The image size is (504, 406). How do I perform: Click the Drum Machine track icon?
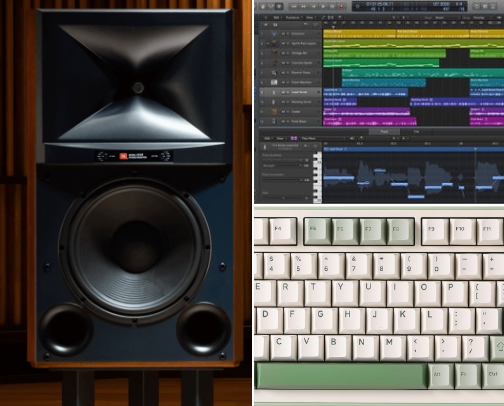tap(274, 82)
